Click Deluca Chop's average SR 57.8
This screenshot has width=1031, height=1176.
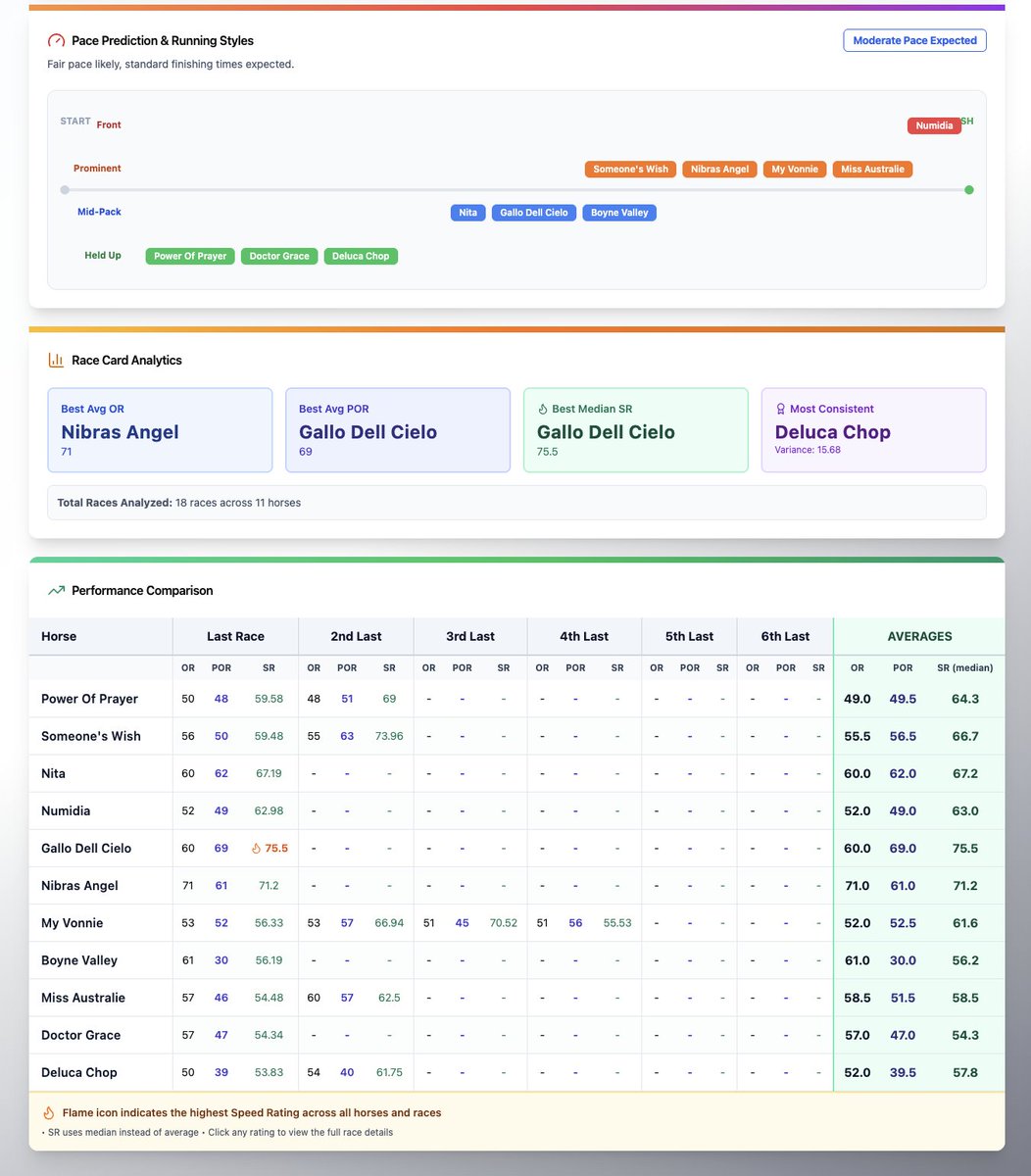[x=965, y=1072]
